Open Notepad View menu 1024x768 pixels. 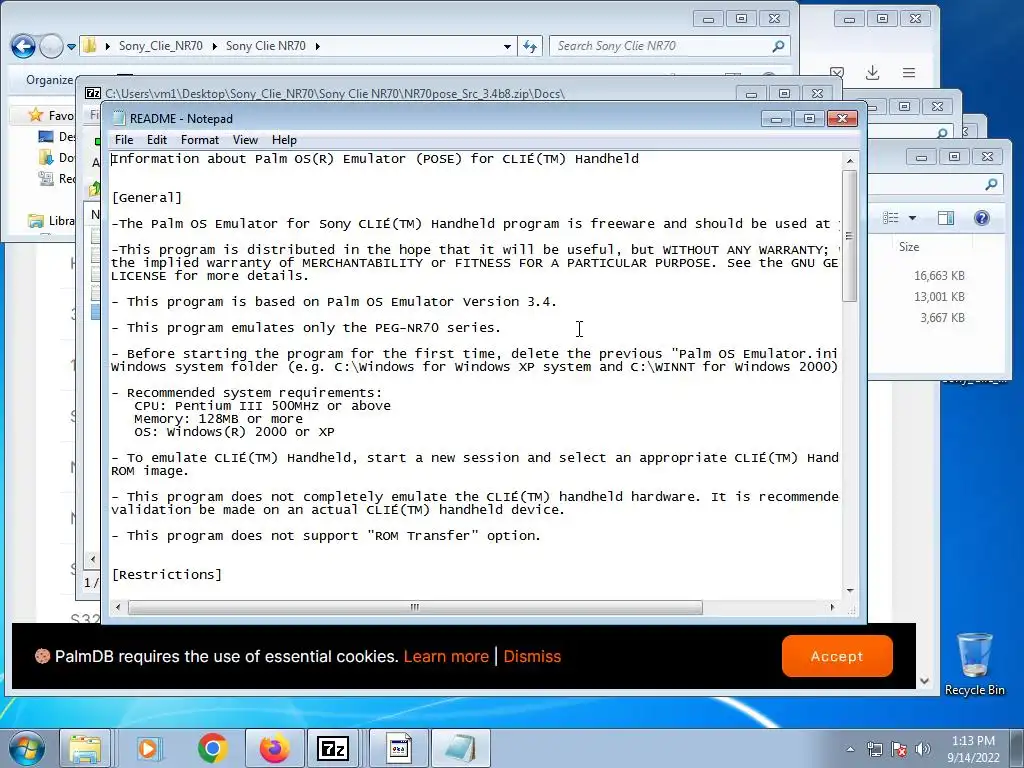[x=245, y=140]
